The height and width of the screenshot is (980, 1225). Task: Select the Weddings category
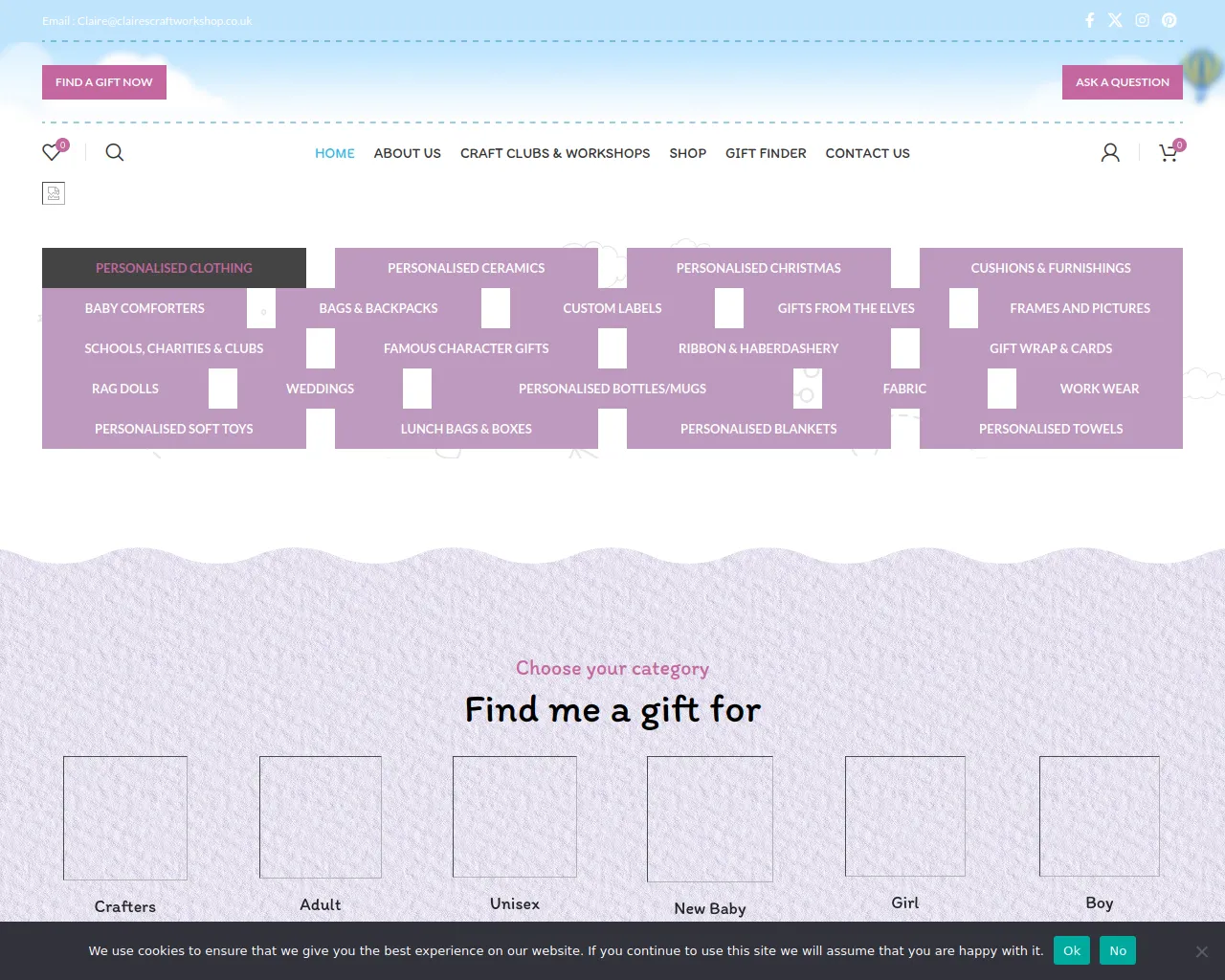pos(320,389)
